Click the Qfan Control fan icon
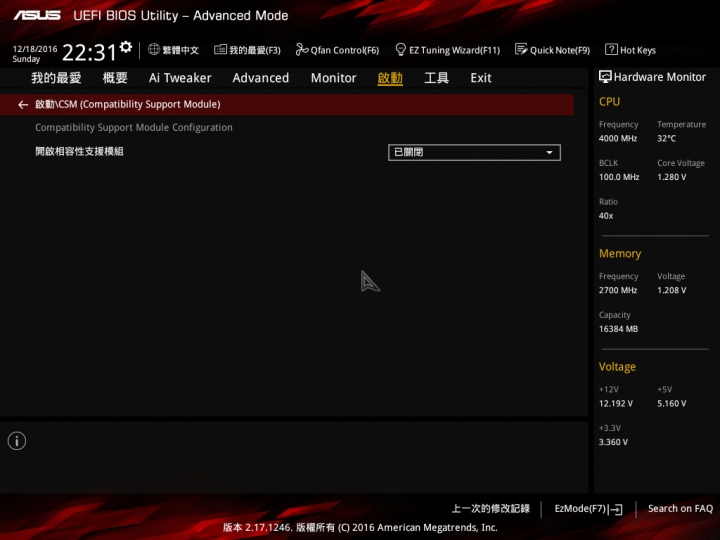The height and width of the screenshot is (540, 720). pos(302,49)
